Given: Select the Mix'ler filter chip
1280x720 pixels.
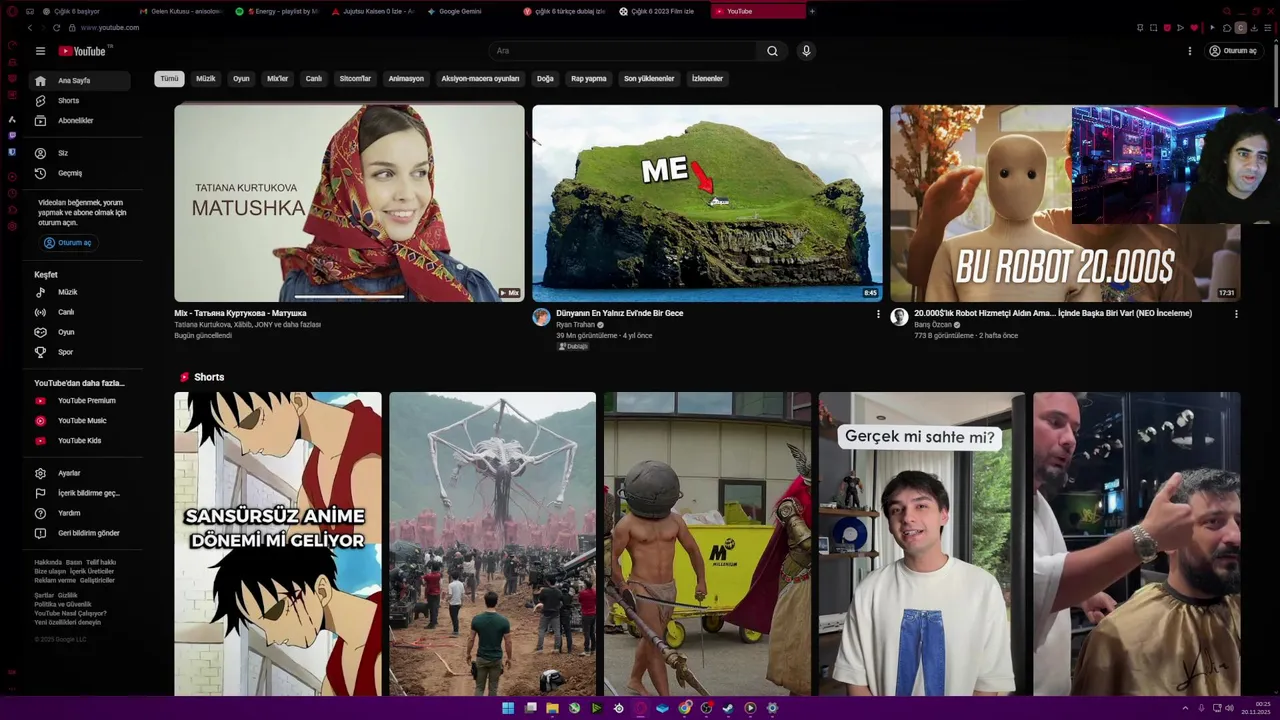Looking at the screenshot, I should click(277, 78).
